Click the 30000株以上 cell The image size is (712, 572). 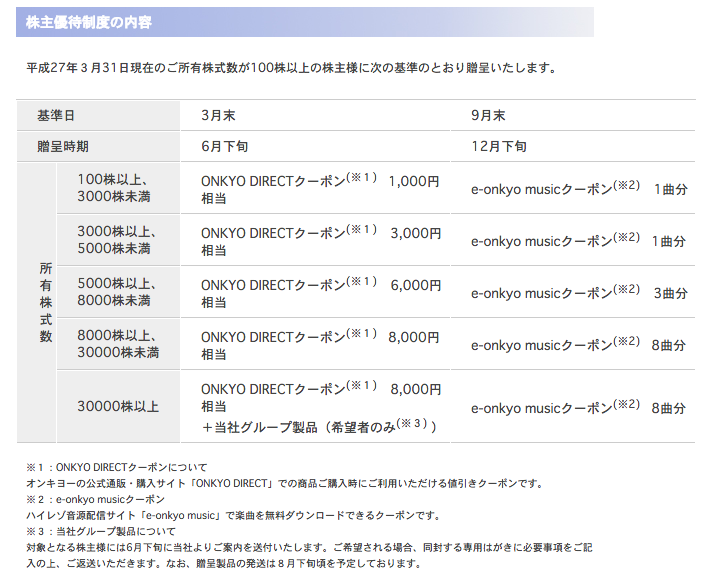click(x=119, y=406)
